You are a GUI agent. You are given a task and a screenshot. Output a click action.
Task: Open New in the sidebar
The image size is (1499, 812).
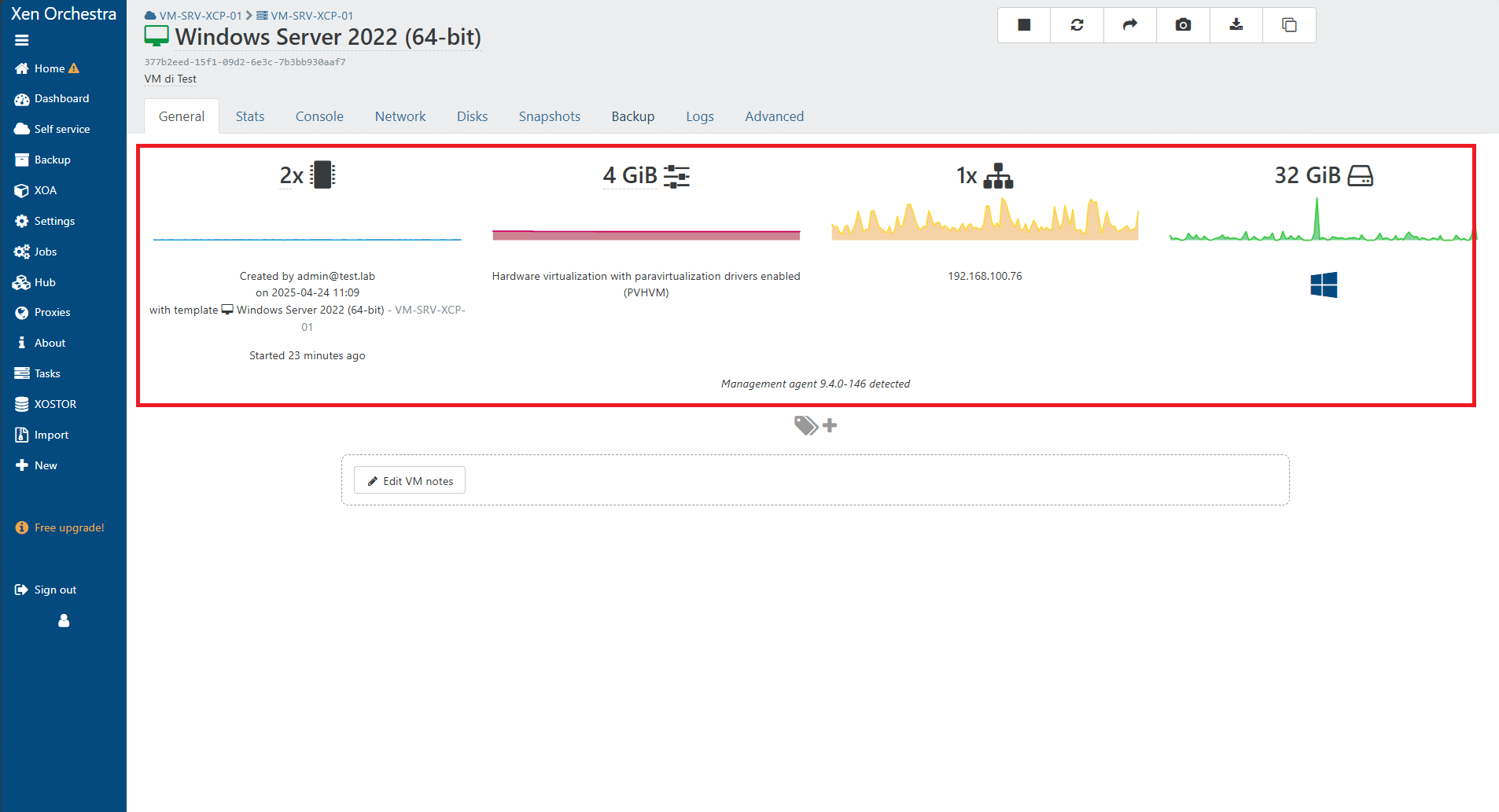pos(36,465)
